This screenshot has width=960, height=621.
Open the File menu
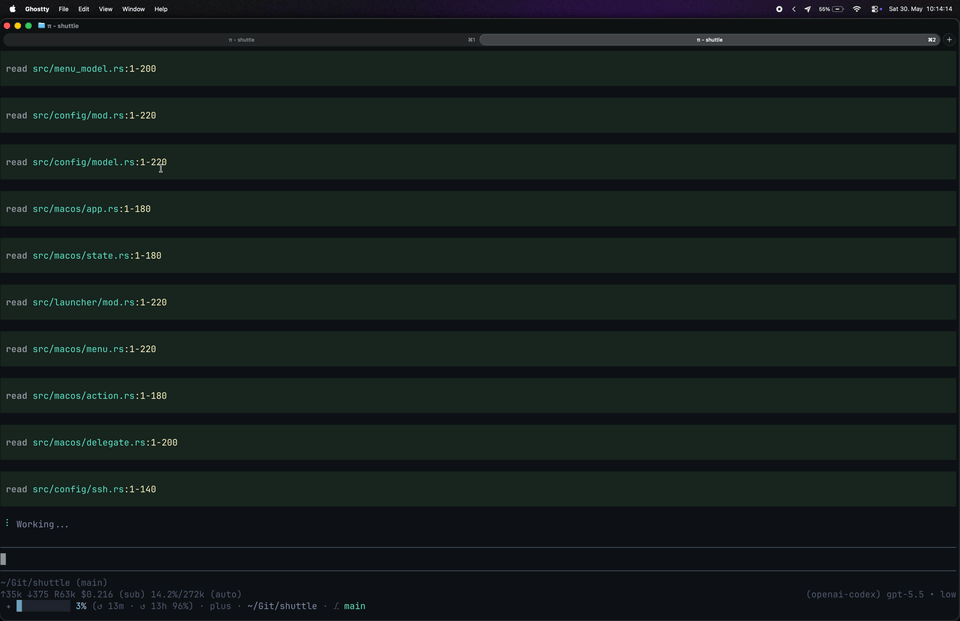64,9
